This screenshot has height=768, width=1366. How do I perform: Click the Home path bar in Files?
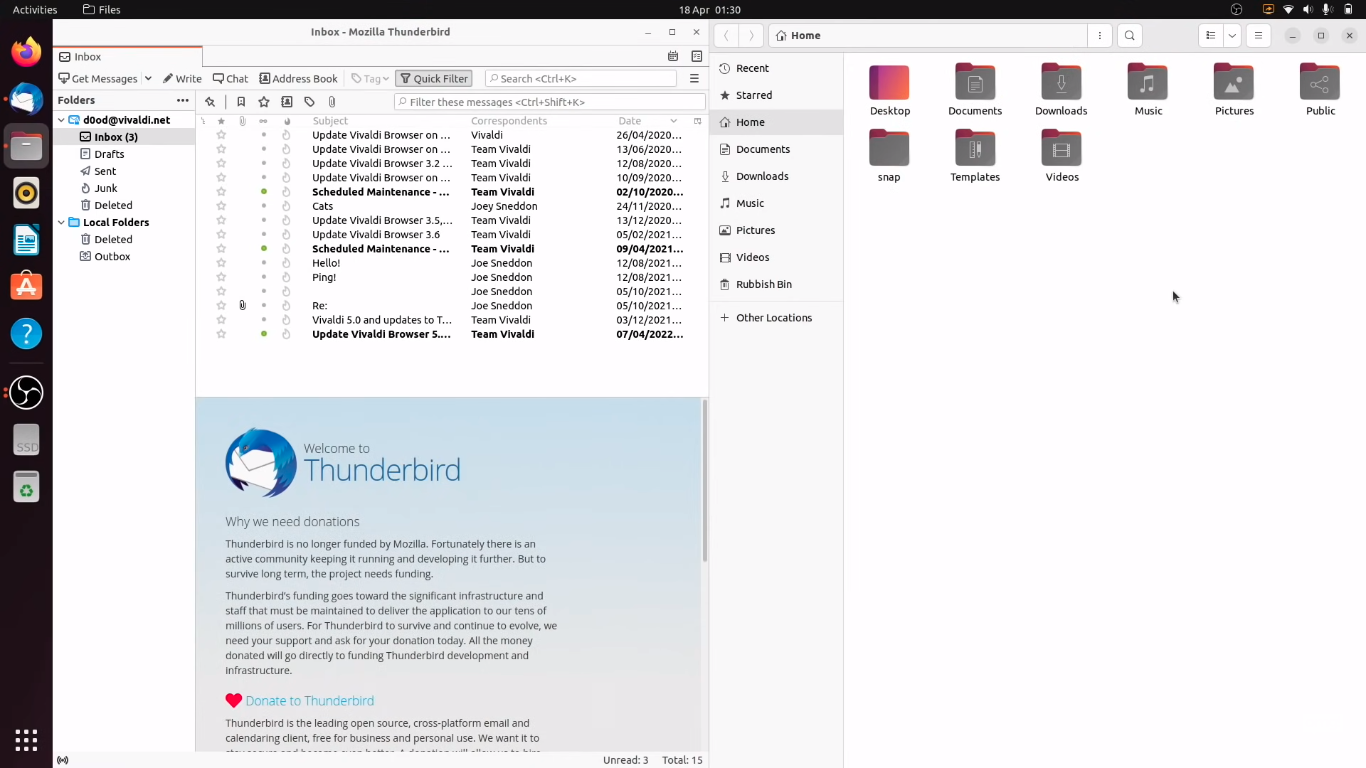point(928,35)
